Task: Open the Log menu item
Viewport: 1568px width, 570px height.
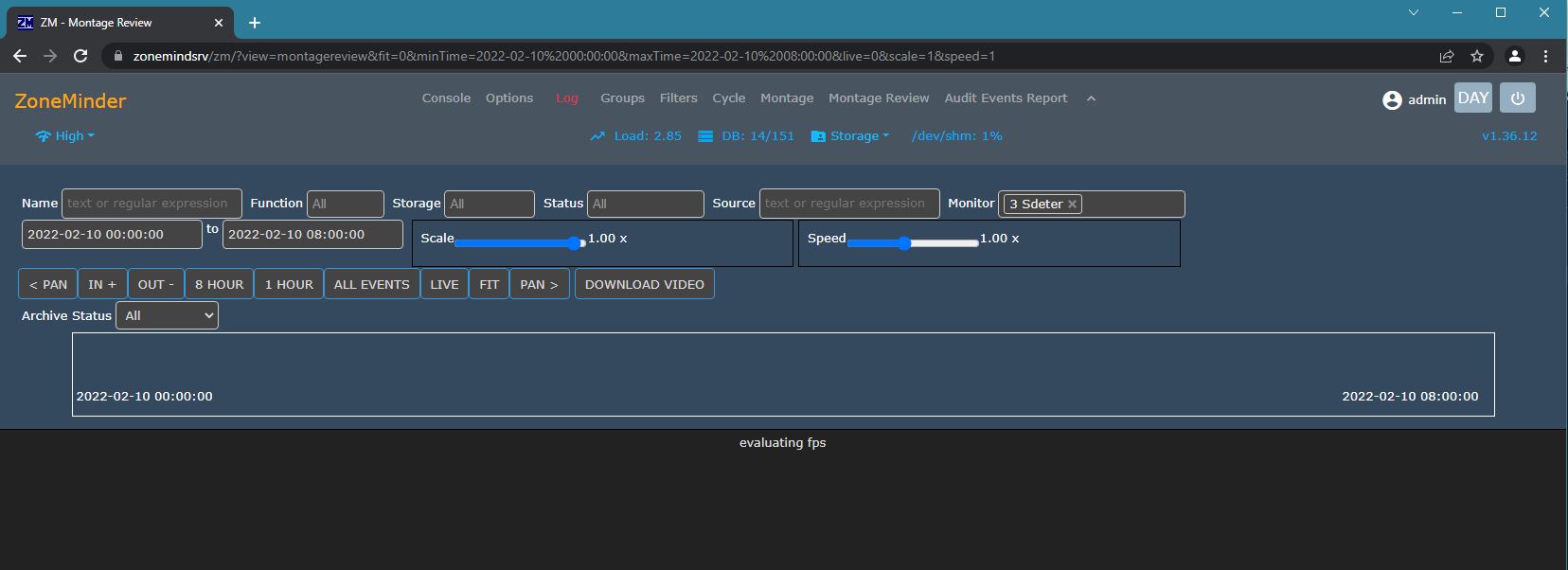Action: coord(567,98)
